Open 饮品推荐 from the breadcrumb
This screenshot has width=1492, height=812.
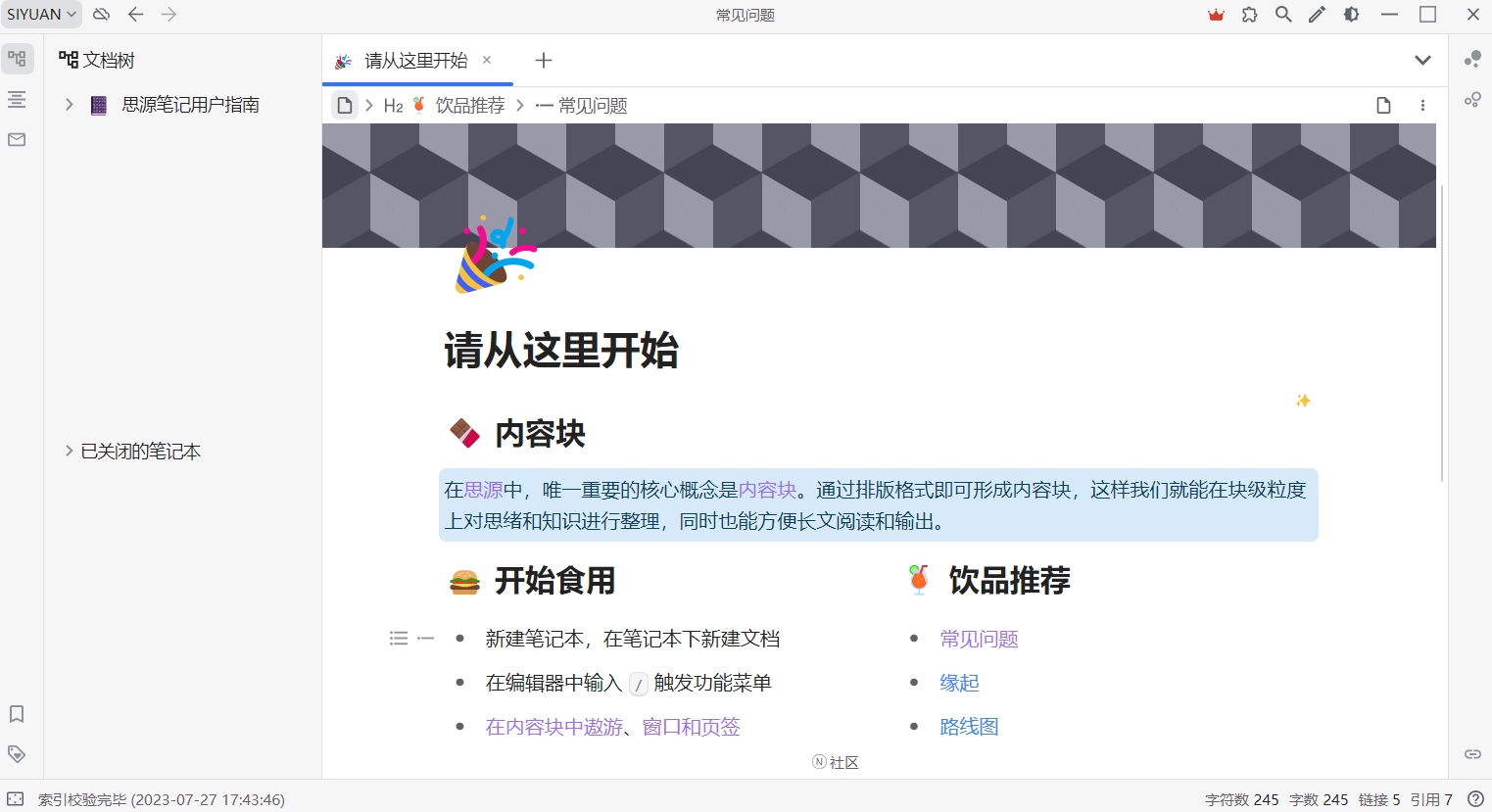click(x=469, y=105)
